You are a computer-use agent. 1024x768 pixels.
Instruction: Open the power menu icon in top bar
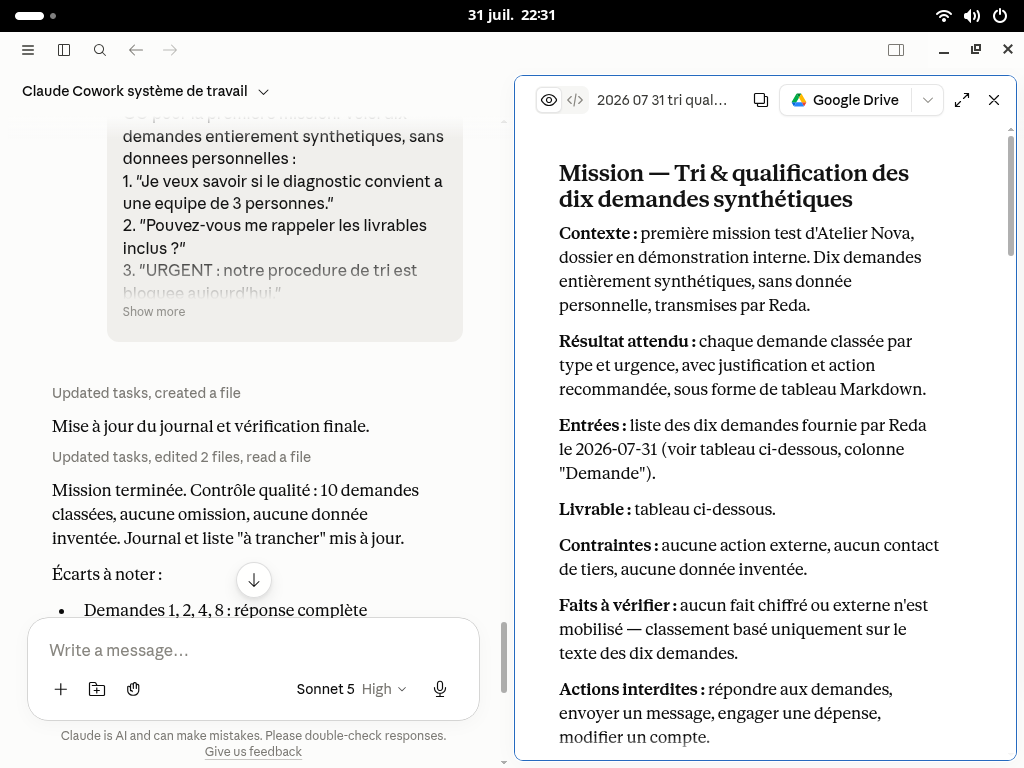[1000, 16]
